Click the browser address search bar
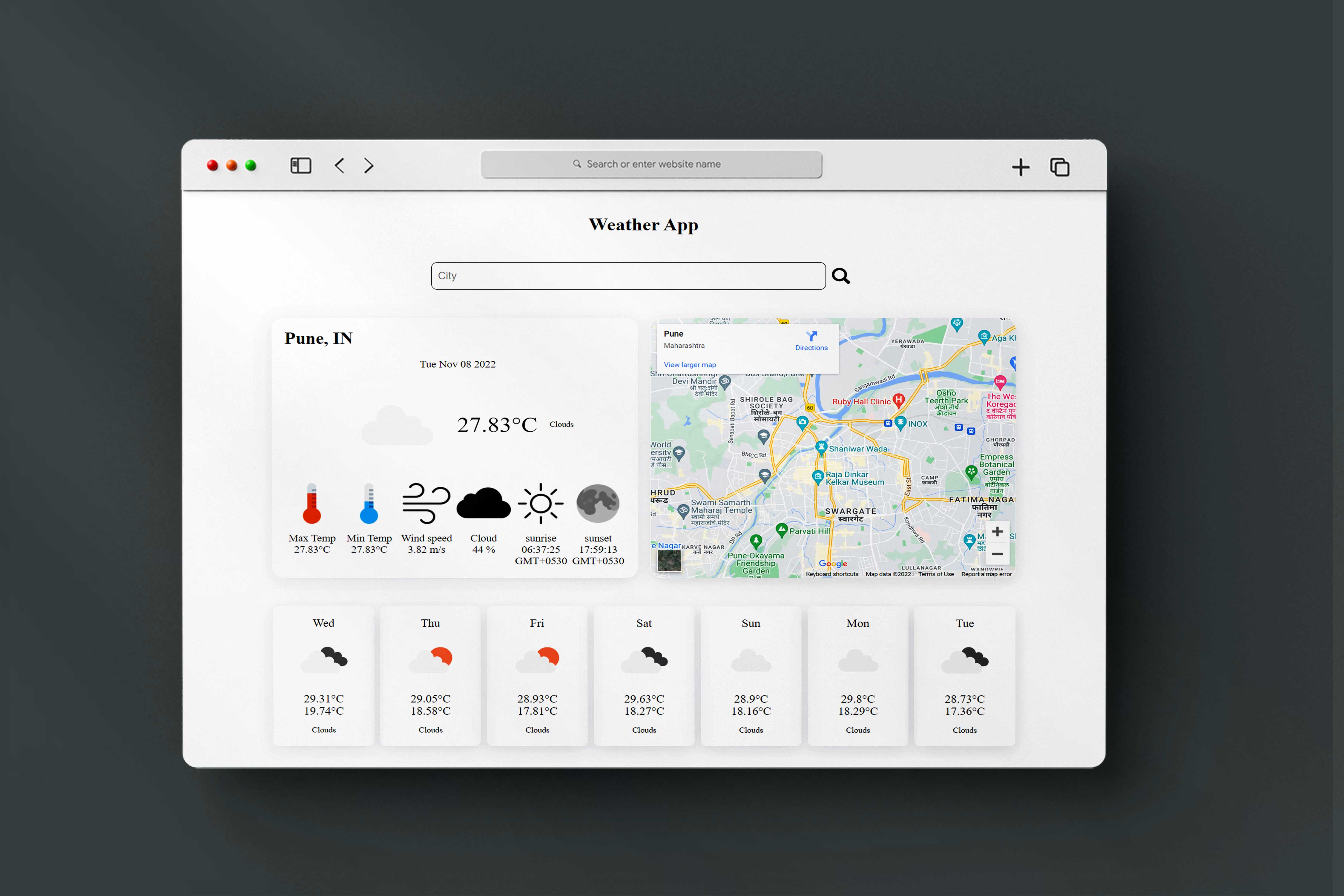 click(651, 165)
